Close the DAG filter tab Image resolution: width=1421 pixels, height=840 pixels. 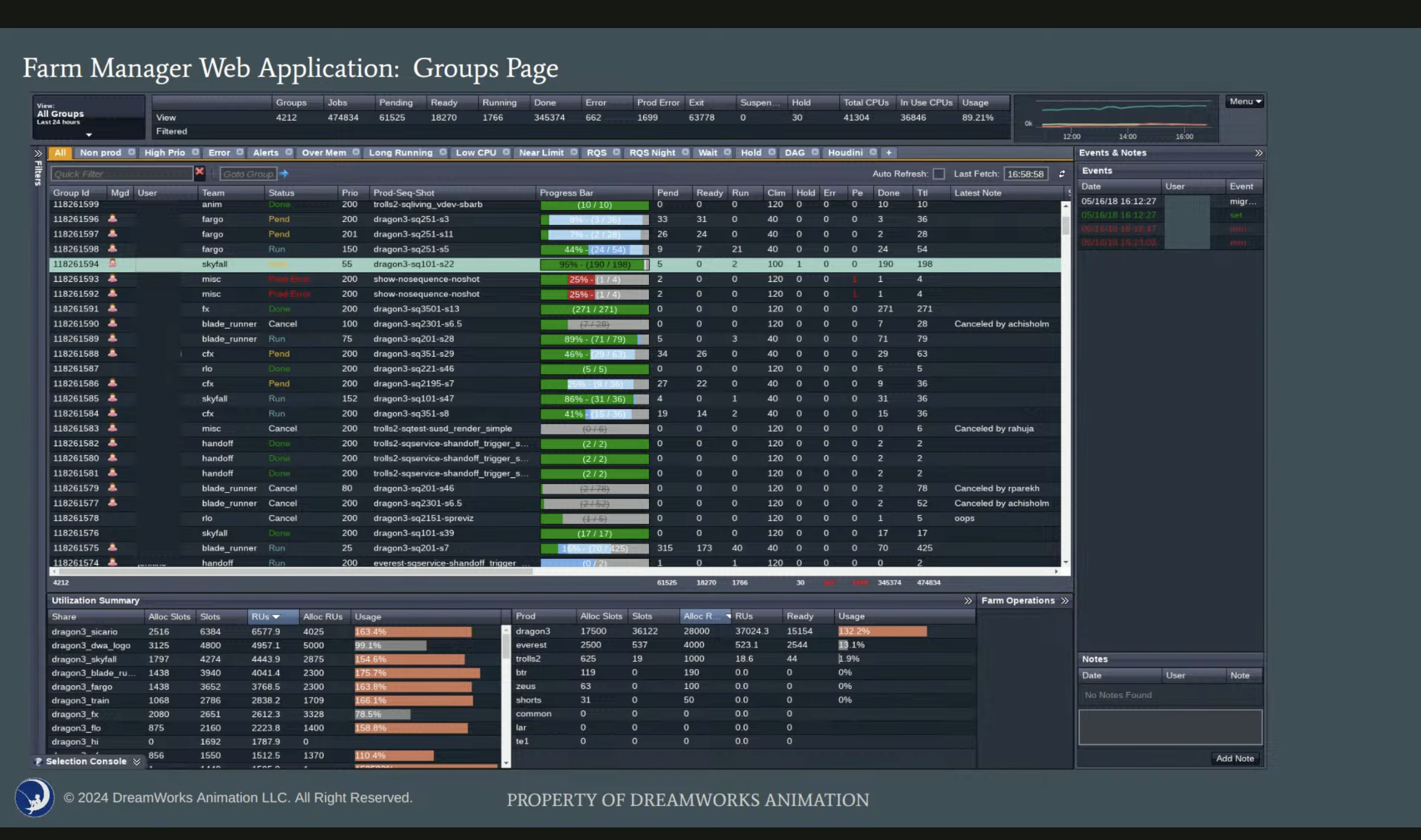click(815, 152)
